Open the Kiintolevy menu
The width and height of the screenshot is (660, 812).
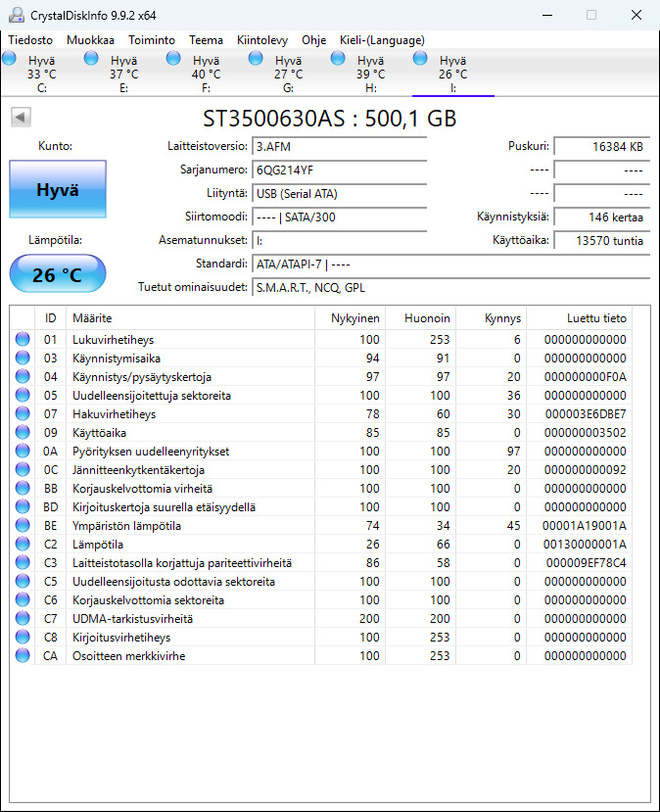[262, 40]
